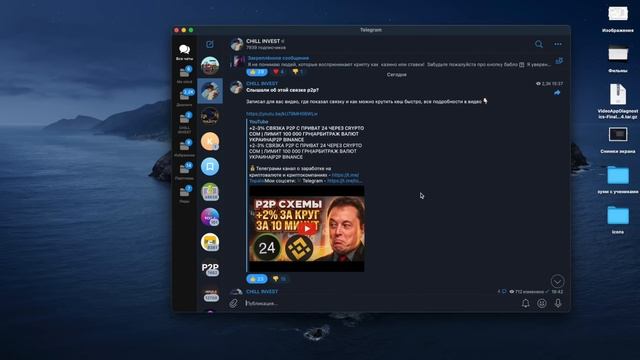Click the 'YouTube' preview source label
Image resolution: width=640 pixels, height=360 pixels.
259,122
